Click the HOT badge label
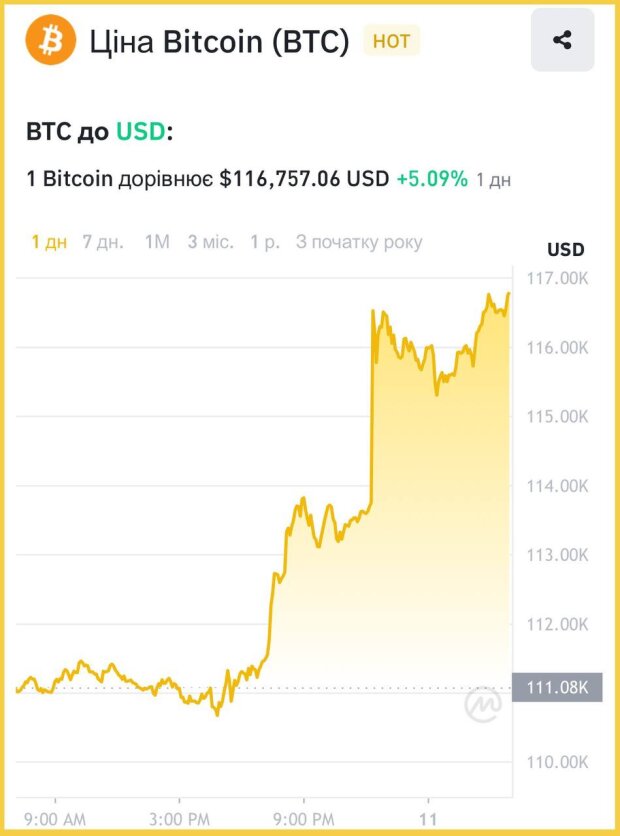The image size is (620, 836). click(391, 41)
